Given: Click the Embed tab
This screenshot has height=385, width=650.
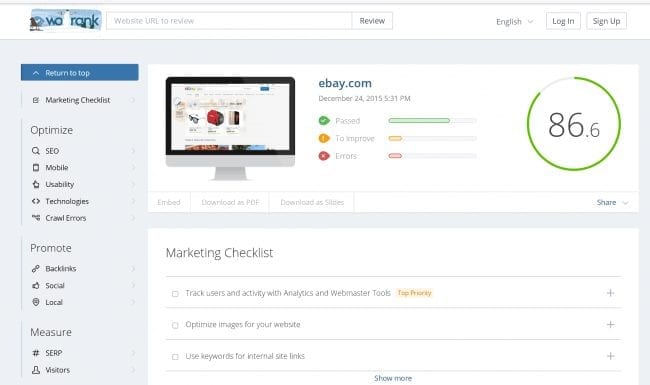Looking at the screenshot, I should click(x=169, y=202).
